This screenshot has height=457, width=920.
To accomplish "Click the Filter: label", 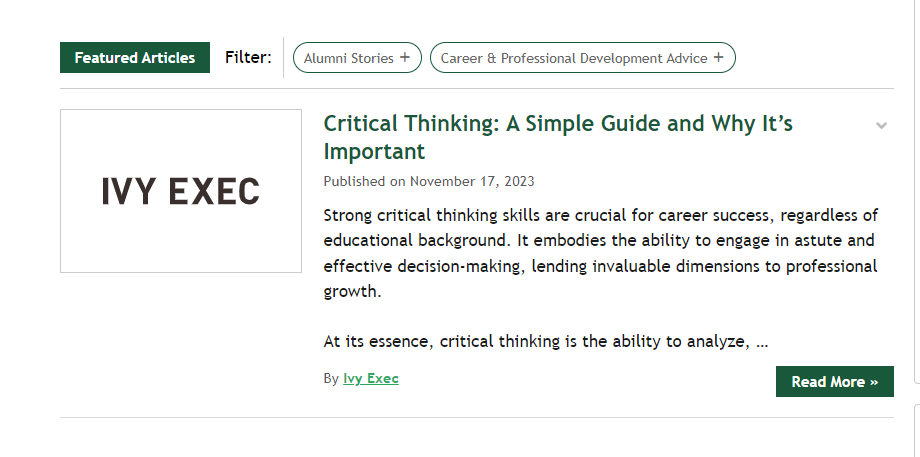I will pos(248,58).
